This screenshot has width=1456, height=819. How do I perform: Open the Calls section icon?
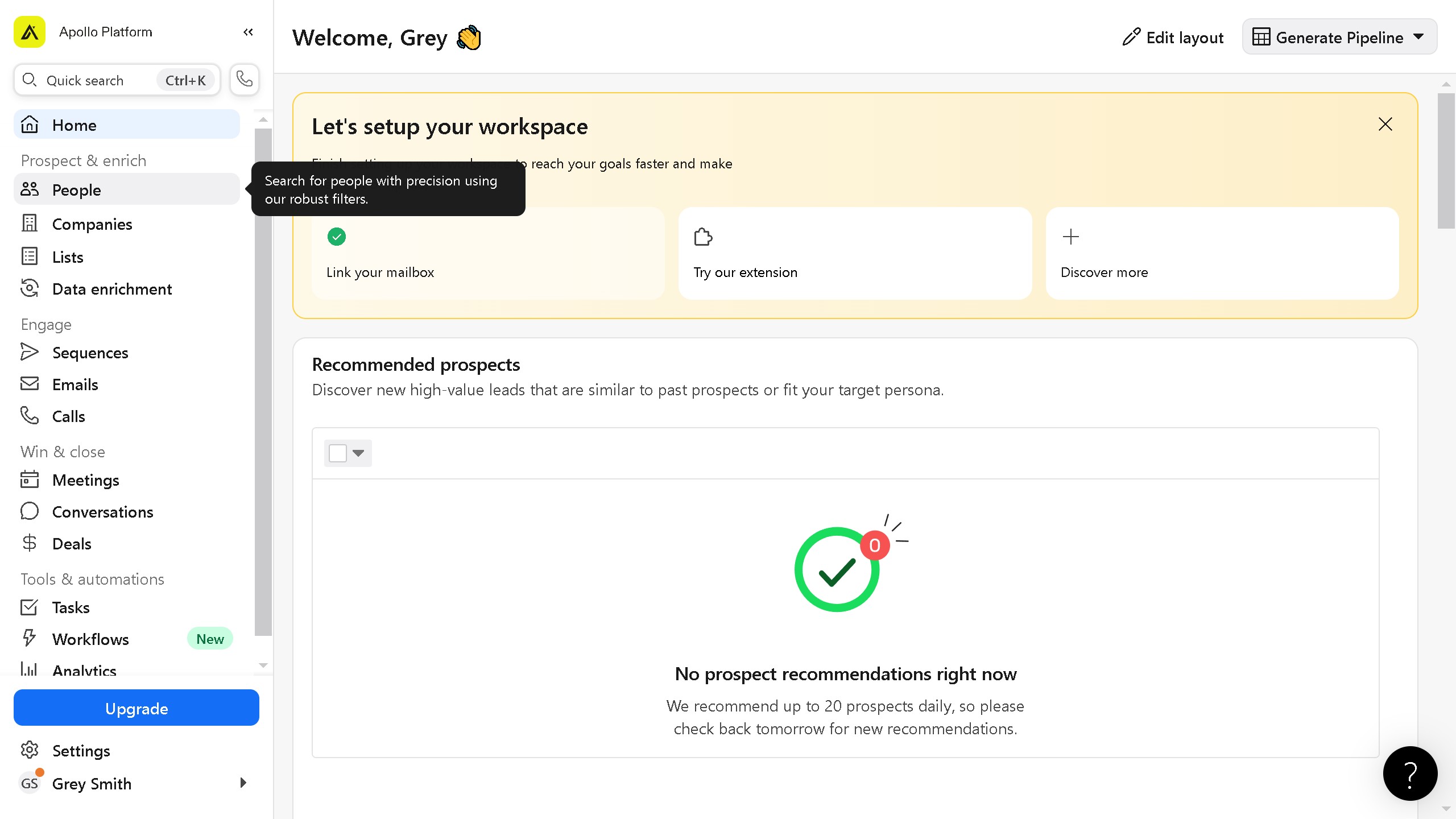pyautogui.click(x=30, y=416)
